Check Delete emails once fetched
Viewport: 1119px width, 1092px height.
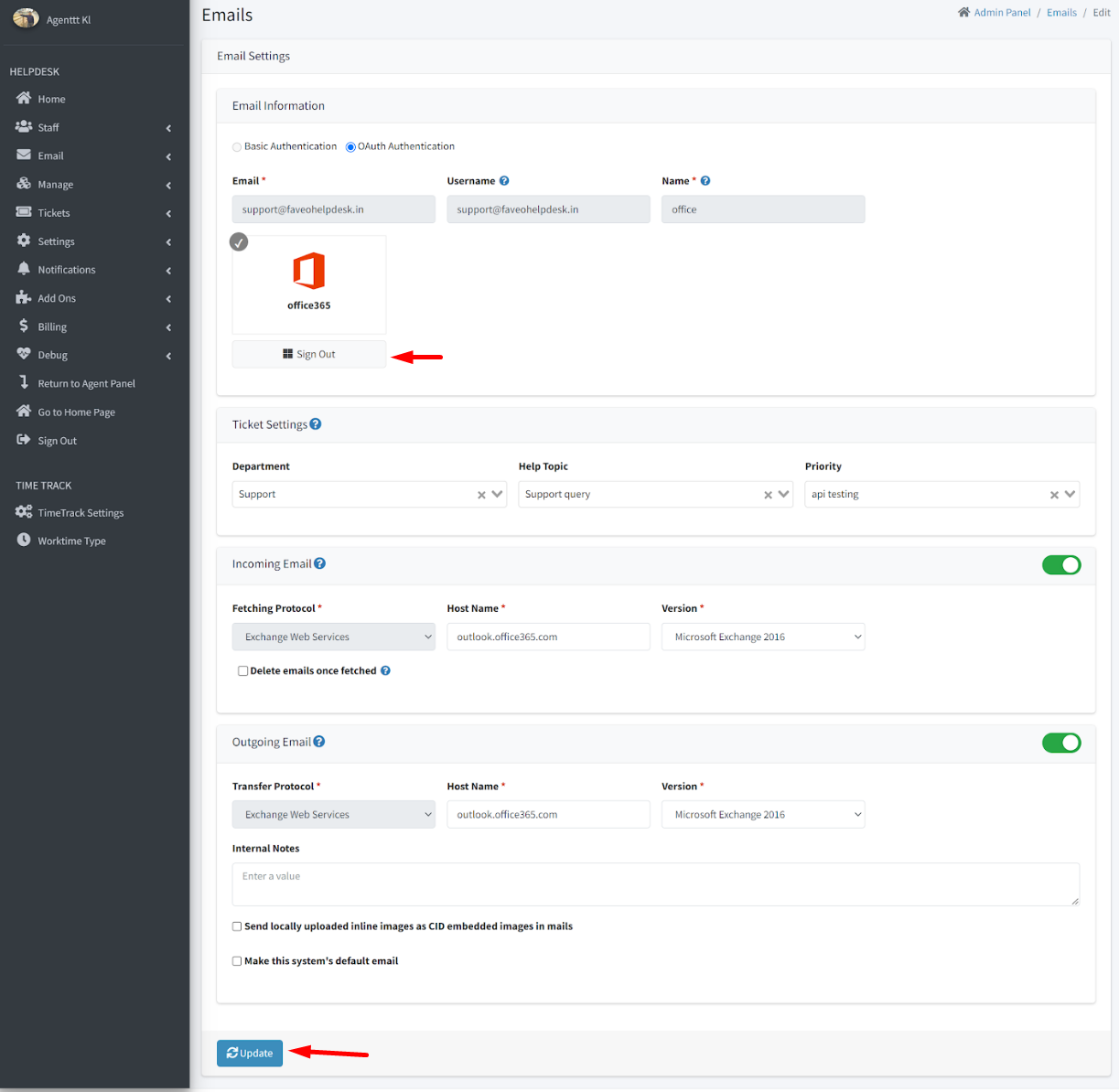[x=242, y=671]
